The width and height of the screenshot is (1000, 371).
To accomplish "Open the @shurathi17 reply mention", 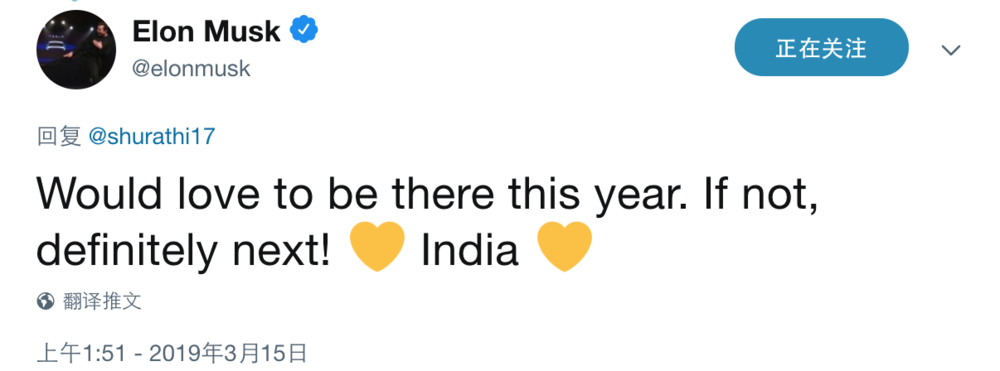I will point(152,136).
